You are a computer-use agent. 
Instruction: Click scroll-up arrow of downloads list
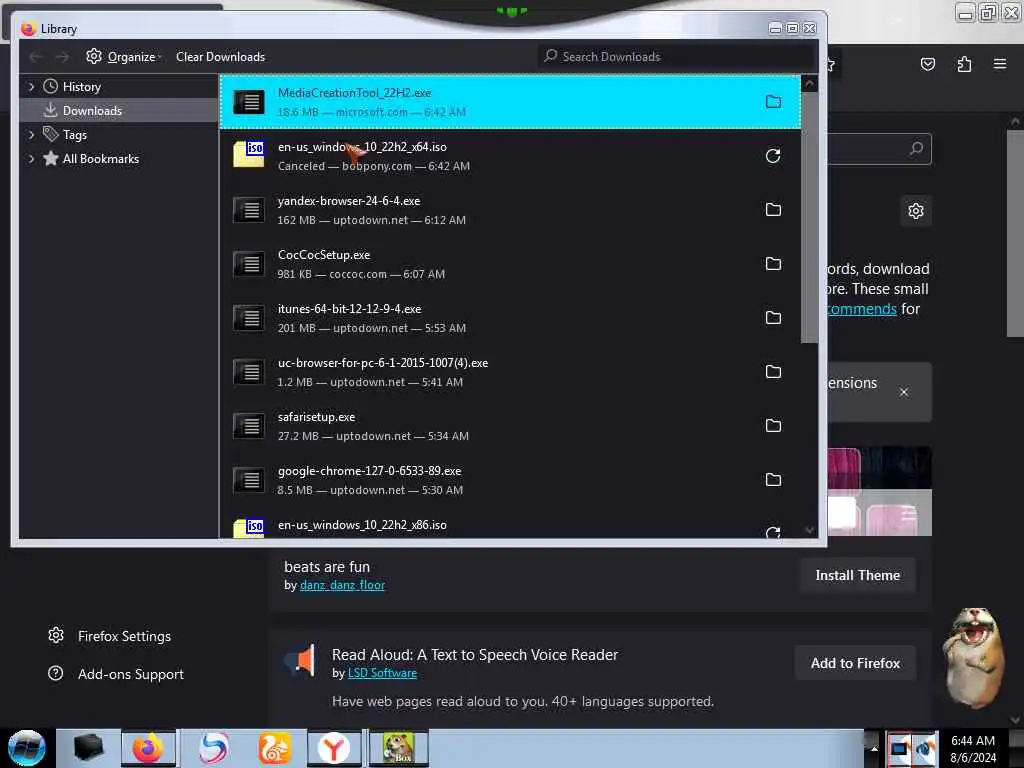coord(809,84)
